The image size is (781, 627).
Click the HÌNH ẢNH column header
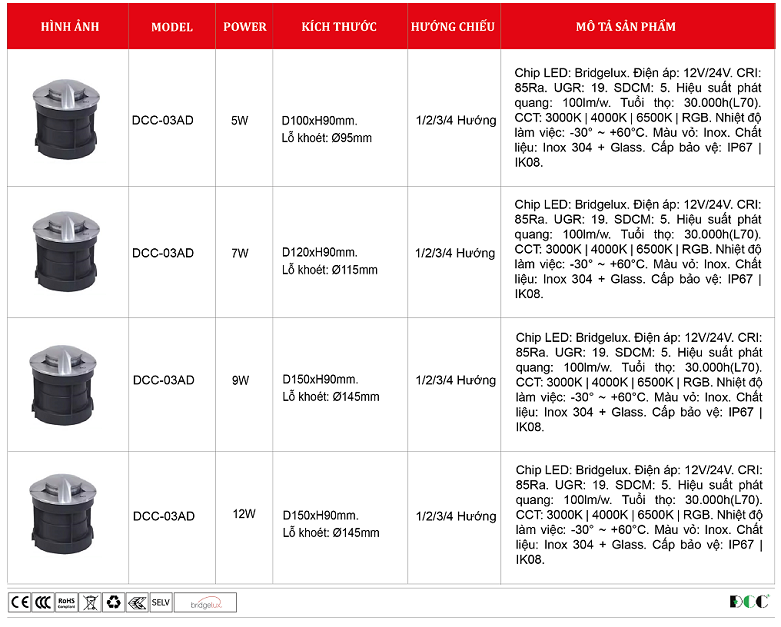69,27
